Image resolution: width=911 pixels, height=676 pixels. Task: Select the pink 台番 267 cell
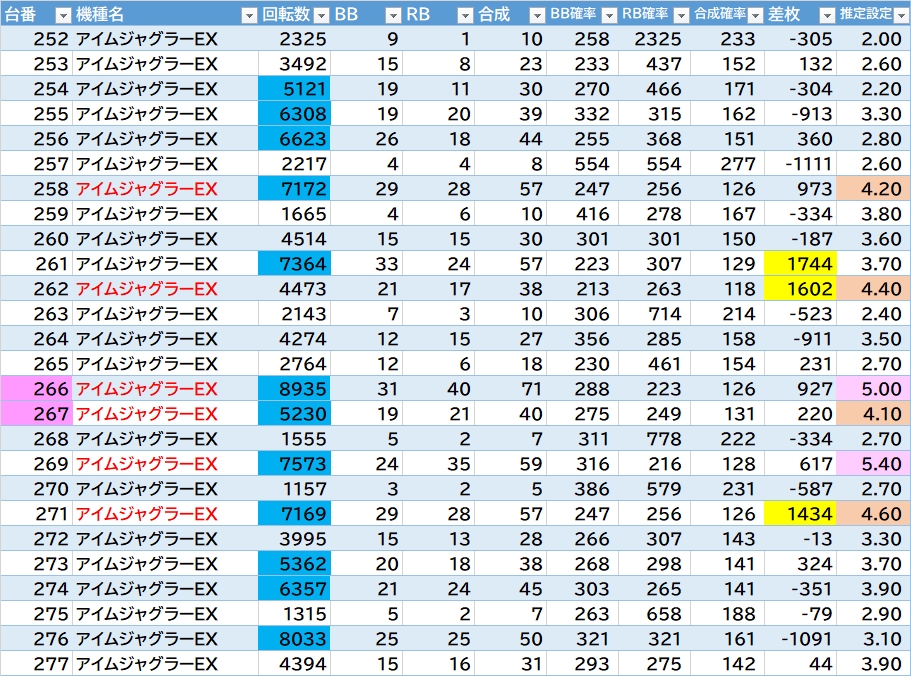pos(36,413)
